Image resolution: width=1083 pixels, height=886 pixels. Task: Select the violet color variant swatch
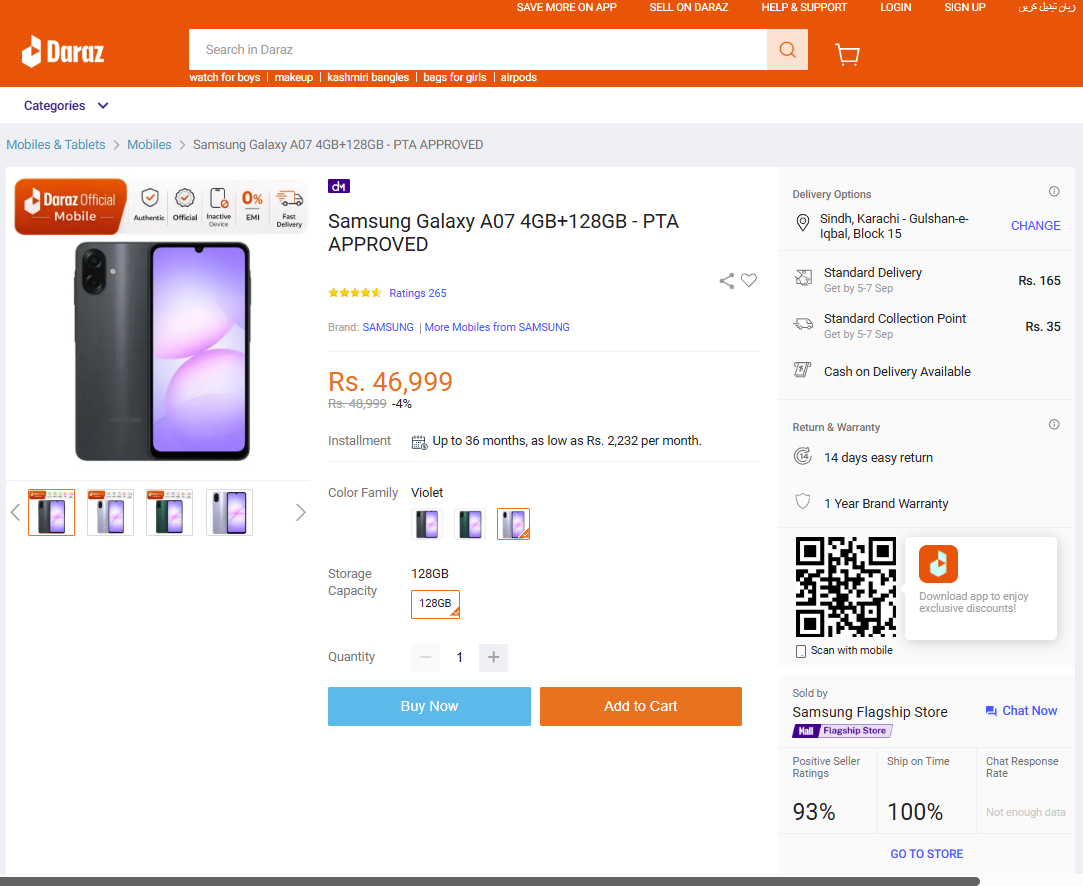pos(513,524)
